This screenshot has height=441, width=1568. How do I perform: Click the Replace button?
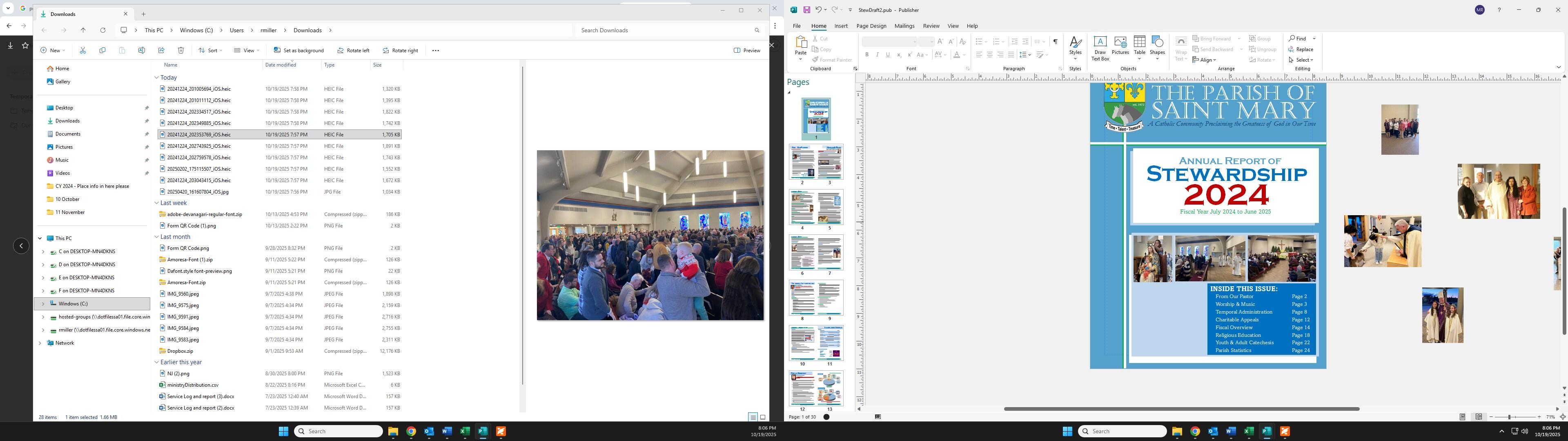[1301, 49]
